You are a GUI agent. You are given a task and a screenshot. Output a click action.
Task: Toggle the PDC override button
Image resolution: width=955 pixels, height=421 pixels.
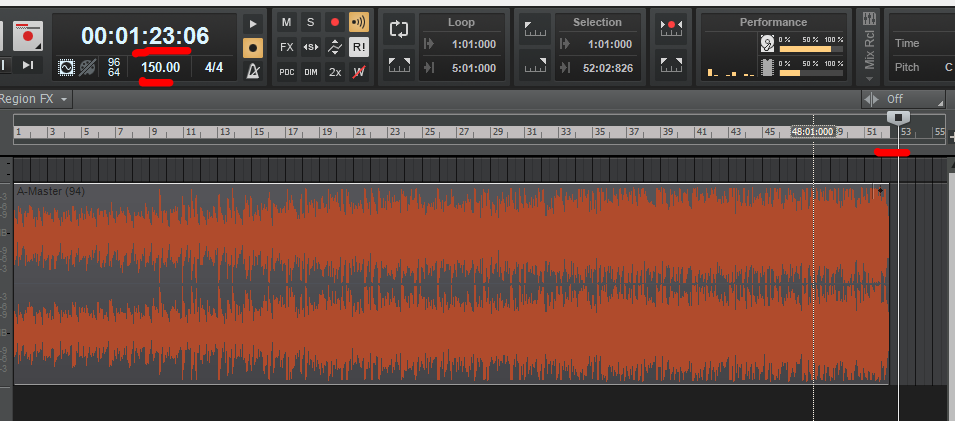click(286, 72)
